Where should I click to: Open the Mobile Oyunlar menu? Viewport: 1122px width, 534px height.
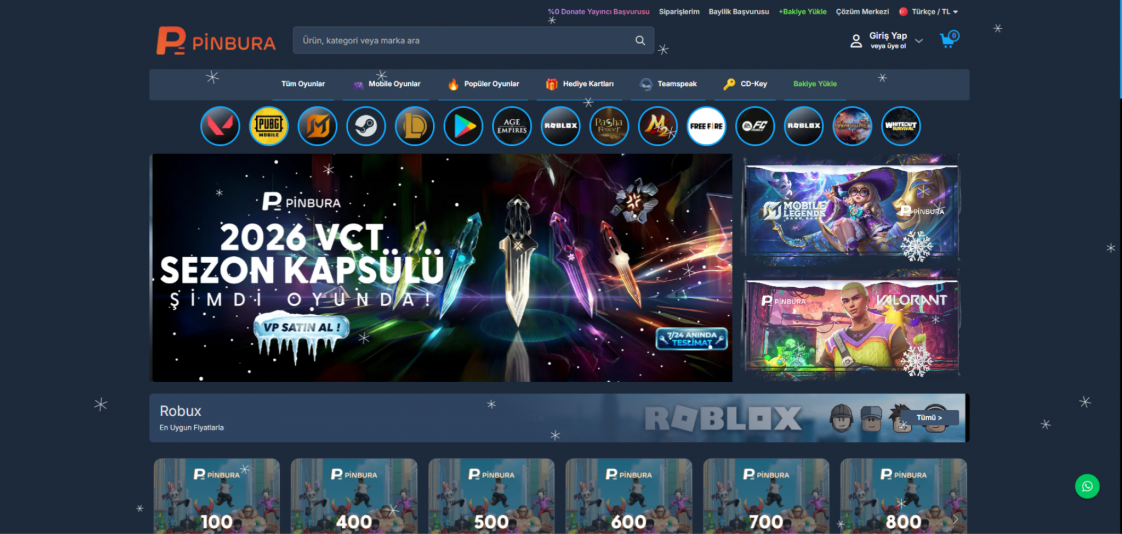(x=386, y=84)
